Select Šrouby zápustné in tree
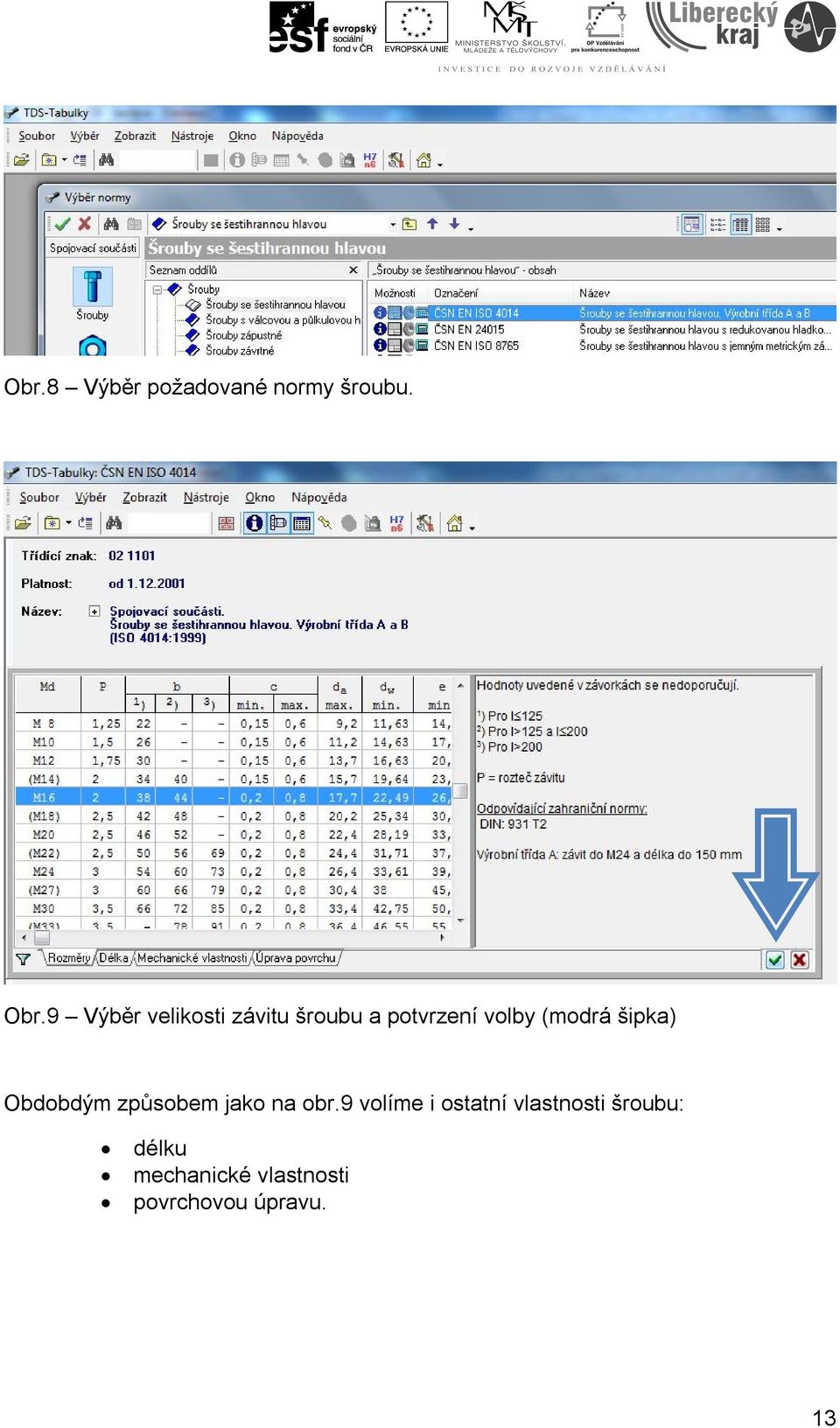Image resolution: width=840 pixels, height=1428 pixels. [243, 335]
